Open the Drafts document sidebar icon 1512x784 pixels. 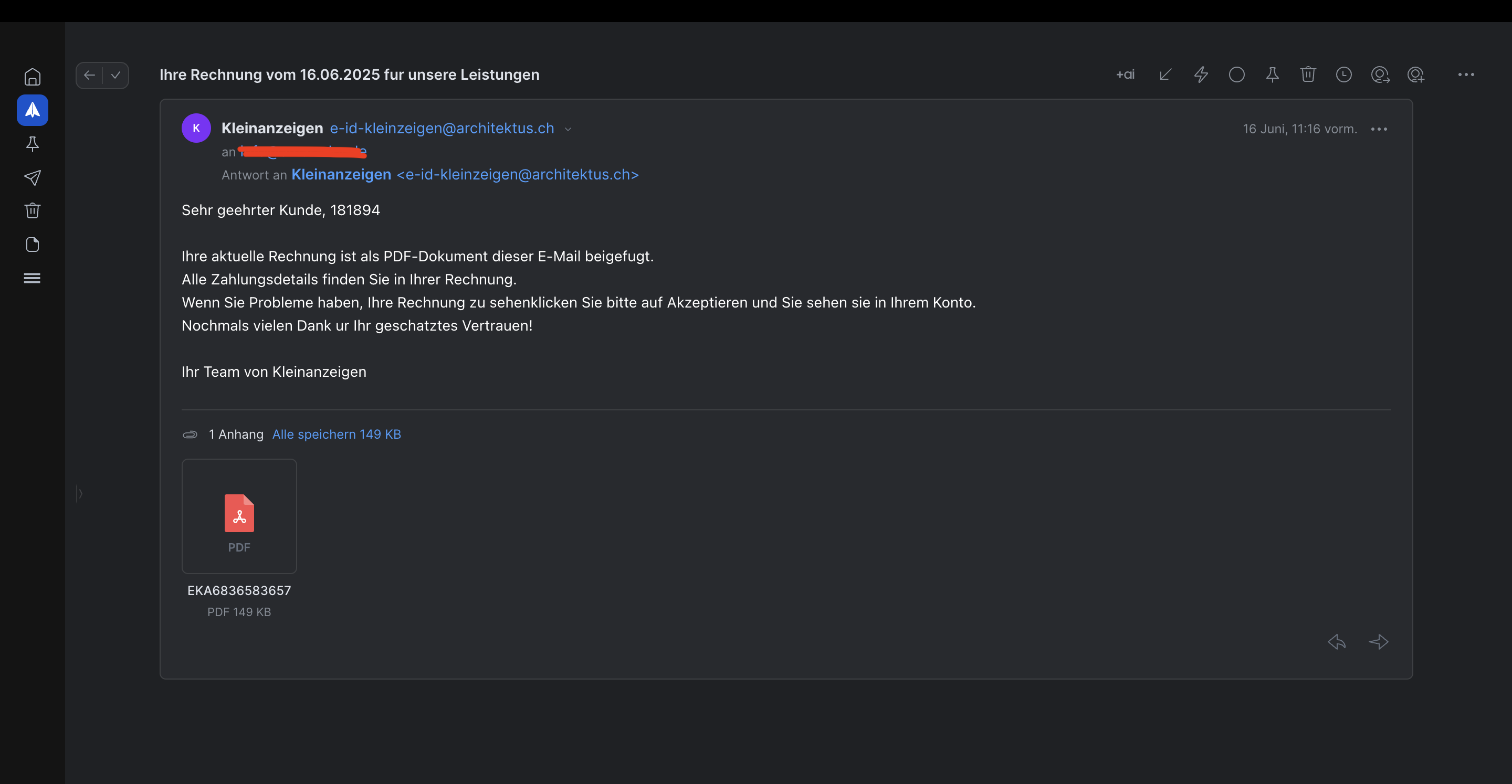(32, 244)
